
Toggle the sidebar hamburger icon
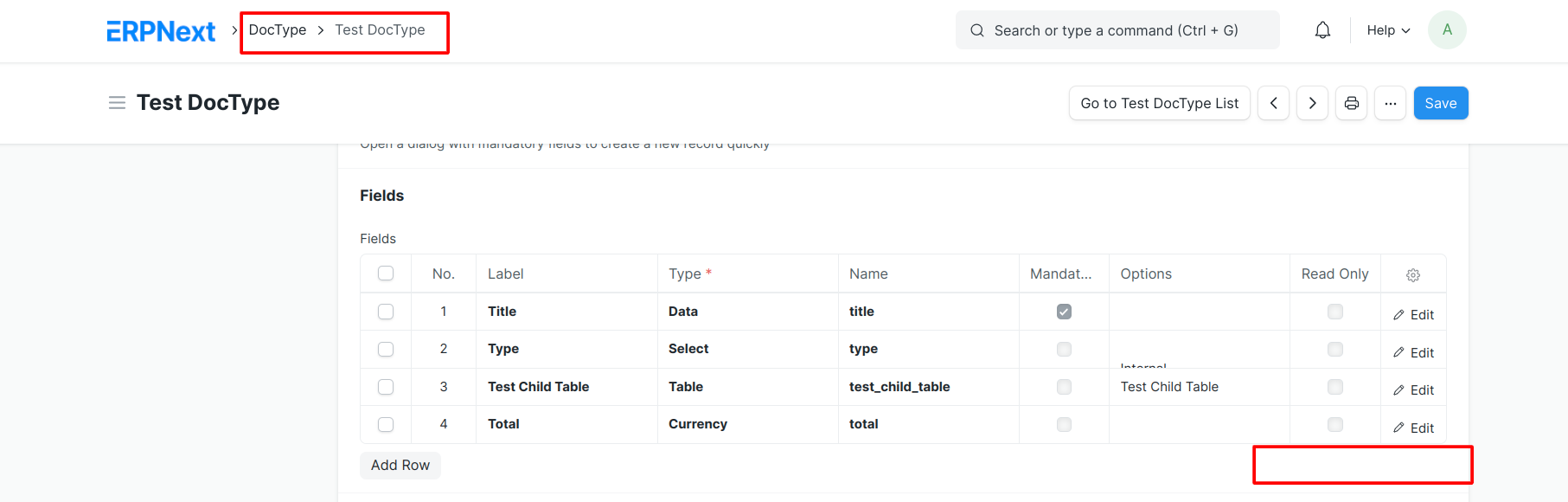pyautogui.click(x=117, y=103)
